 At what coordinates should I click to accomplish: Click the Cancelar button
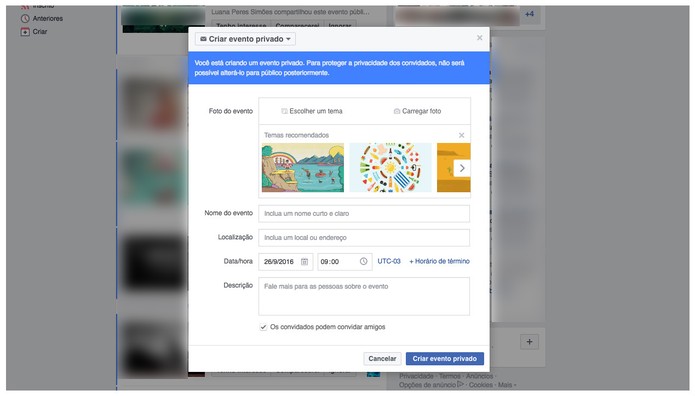(382, 358)
